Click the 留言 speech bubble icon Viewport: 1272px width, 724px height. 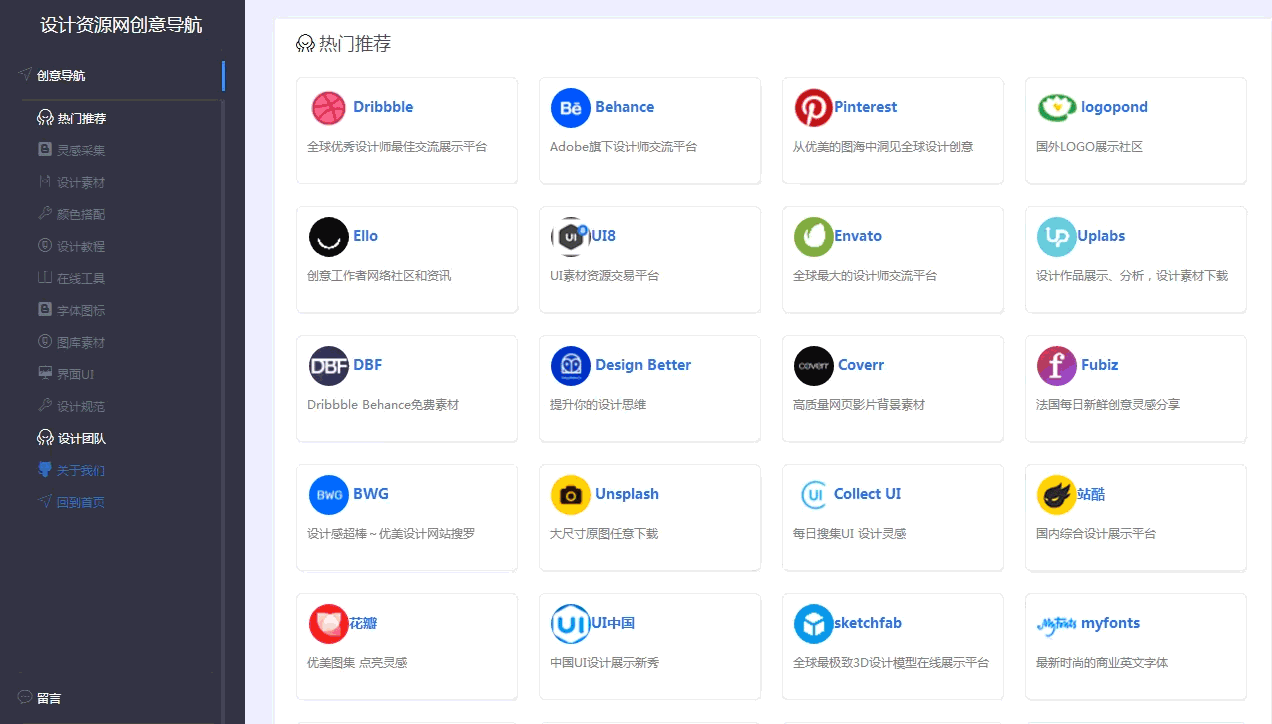pos(25,697)
